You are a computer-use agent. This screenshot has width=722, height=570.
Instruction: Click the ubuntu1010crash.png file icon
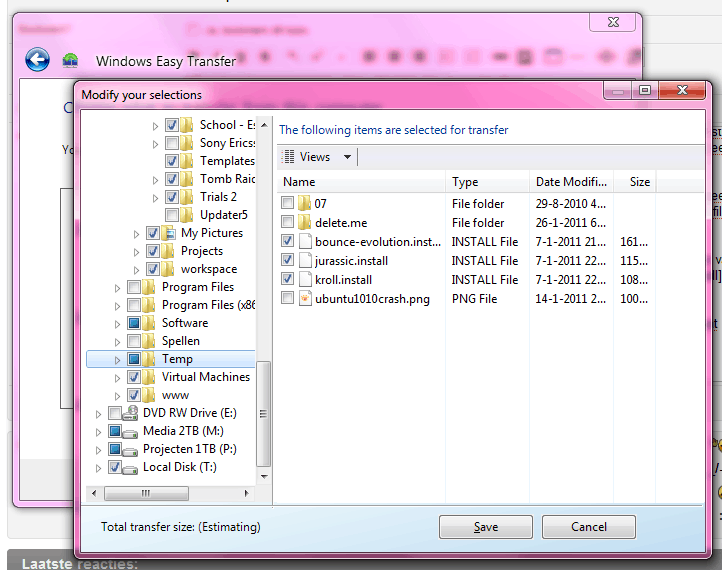pos(305,298)
